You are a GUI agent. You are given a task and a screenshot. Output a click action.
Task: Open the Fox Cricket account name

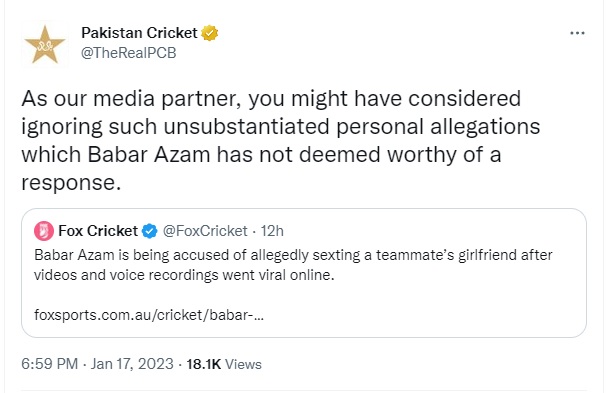(98, 231)
